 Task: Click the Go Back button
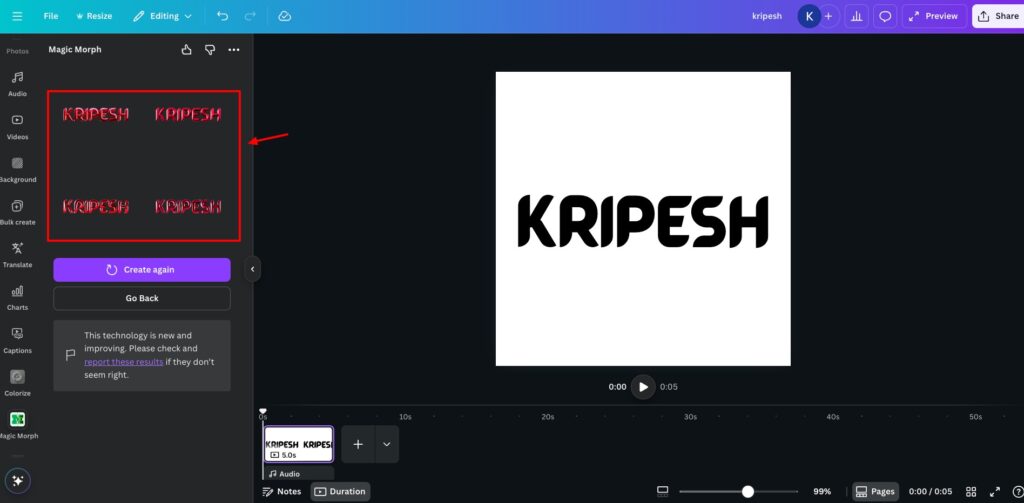coord(142,299)
